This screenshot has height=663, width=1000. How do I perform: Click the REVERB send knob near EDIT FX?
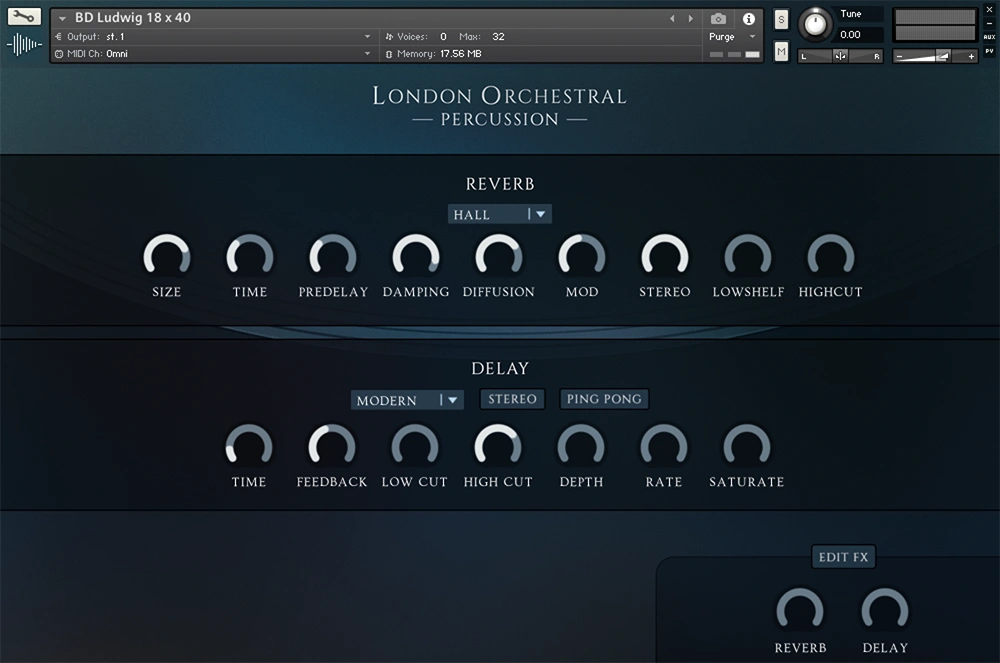[x=800, y=611]
